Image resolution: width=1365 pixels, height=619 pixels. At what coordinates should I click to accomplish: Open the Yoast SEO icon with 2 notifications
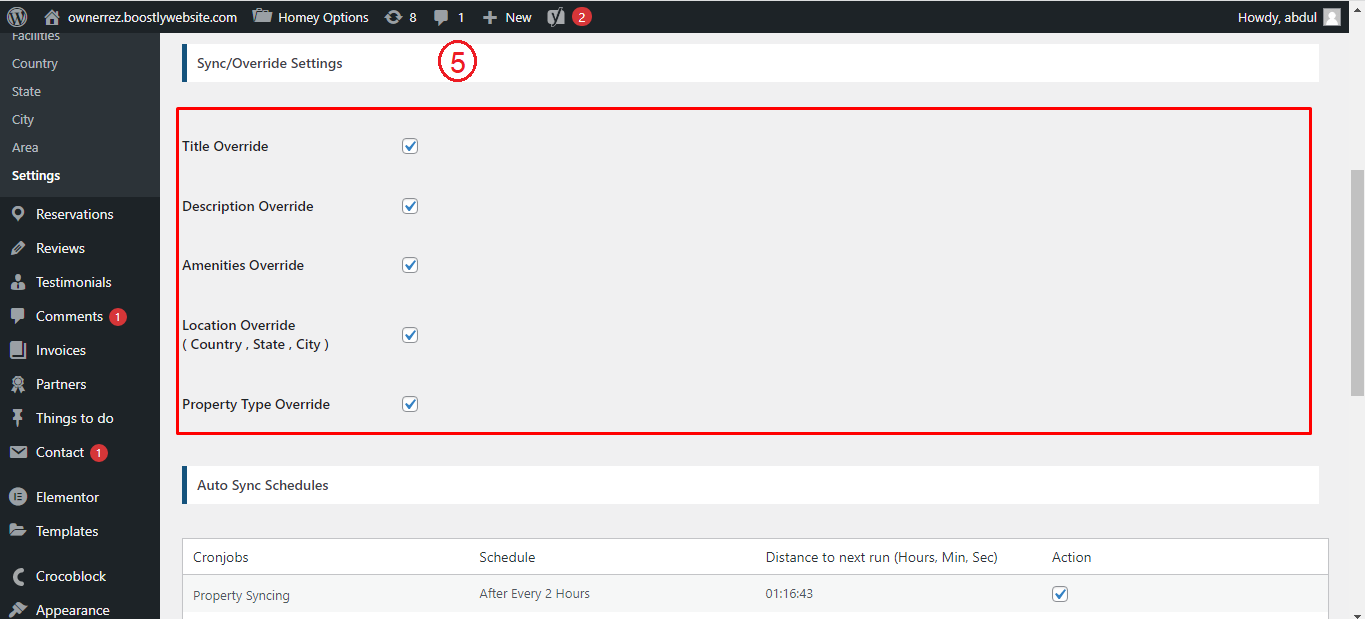[x=556, y=17]
